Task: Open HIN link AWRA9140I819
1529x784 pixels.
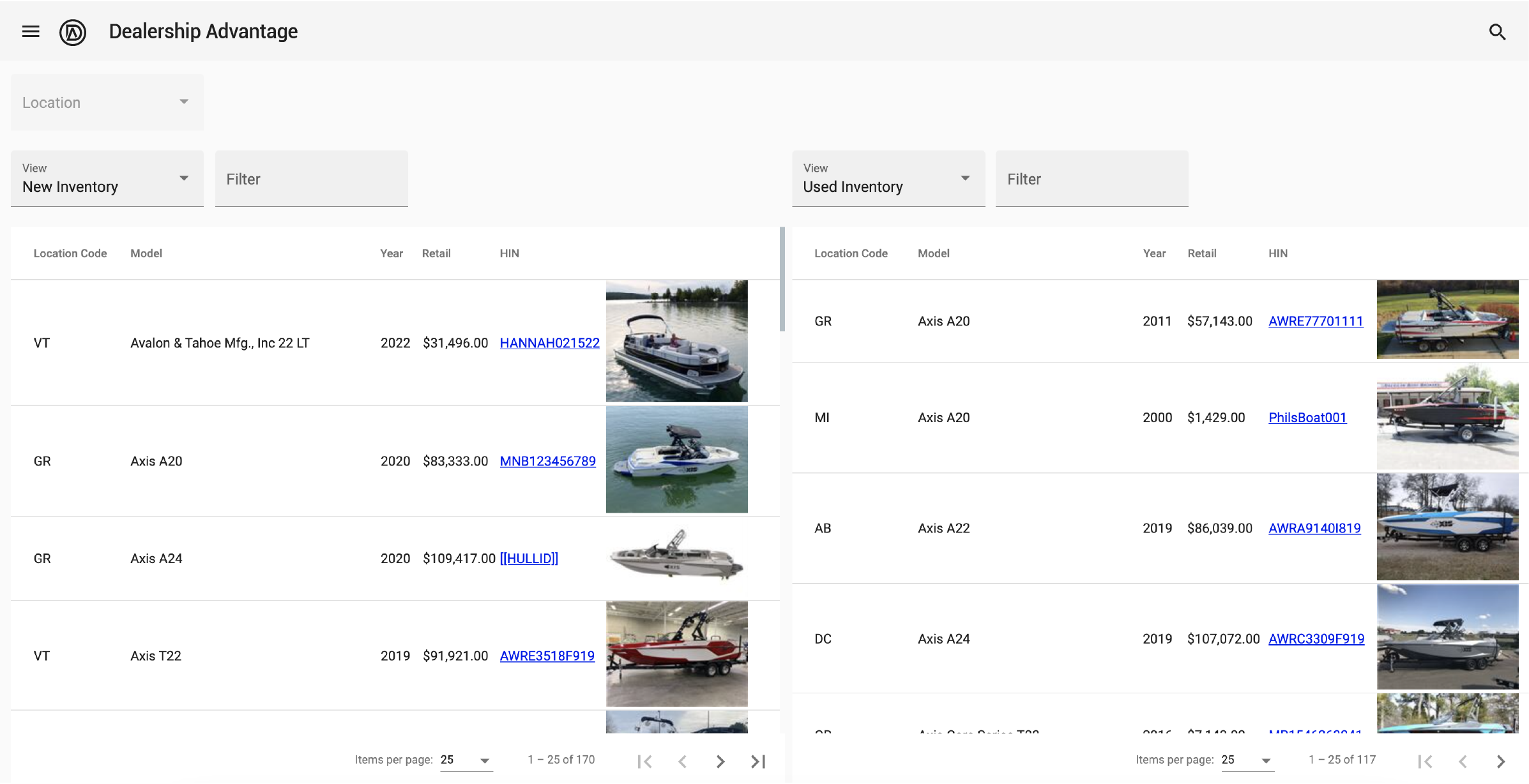Action: (1314, 528)
